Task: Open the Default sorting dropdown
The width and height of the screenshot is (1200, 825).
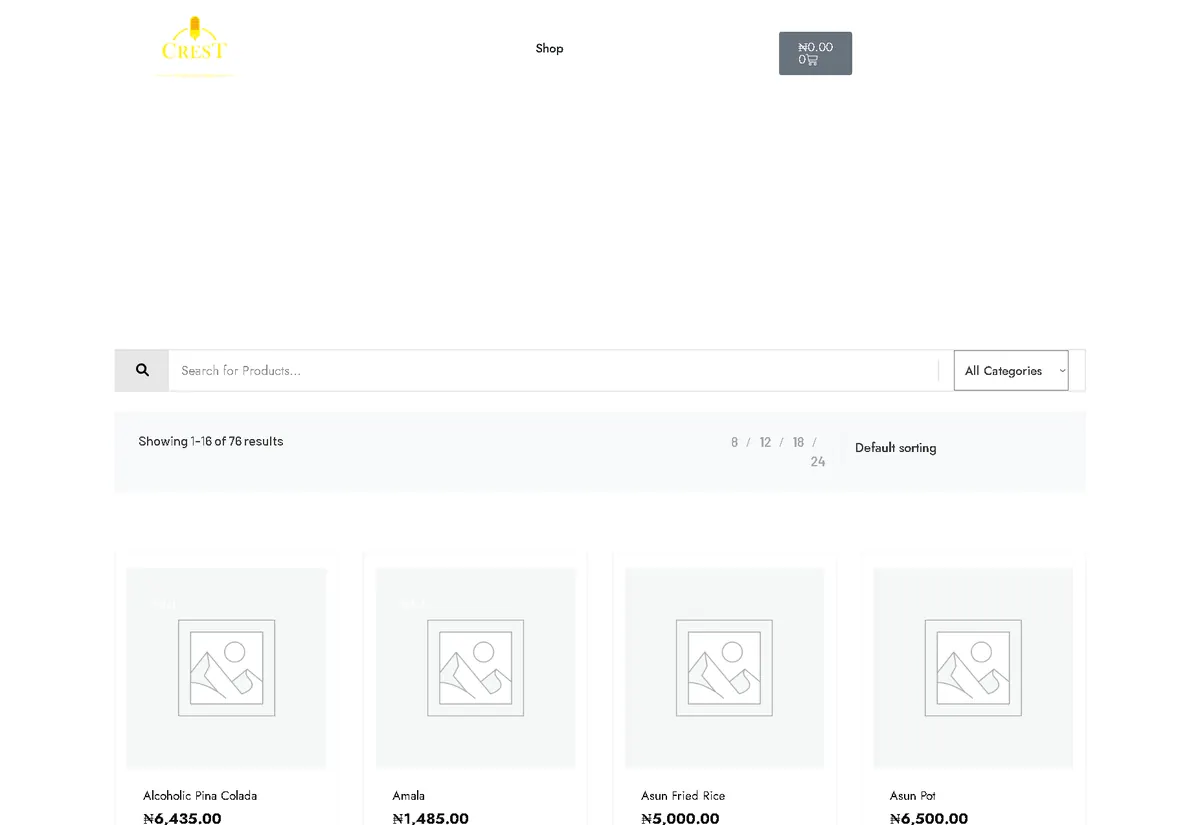Action: pos(896,448)
